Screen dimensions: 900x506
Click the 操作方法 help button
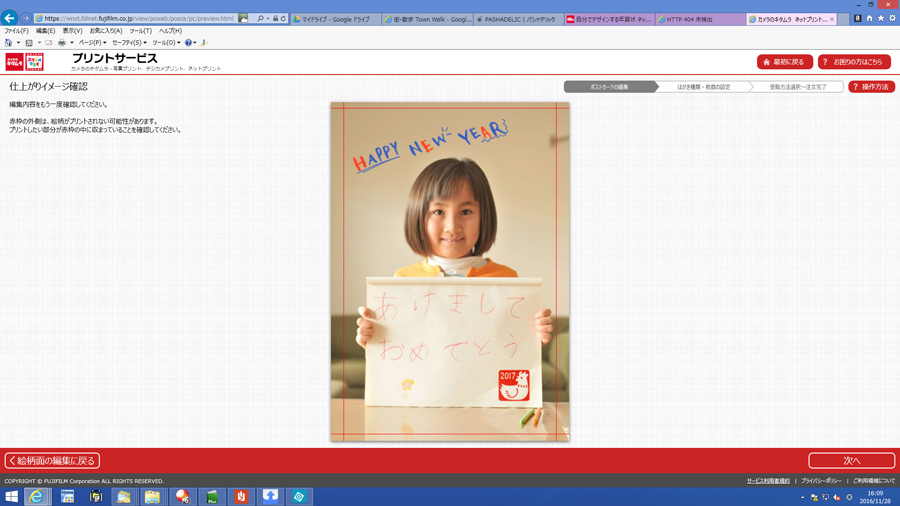(x=871, y=87)
